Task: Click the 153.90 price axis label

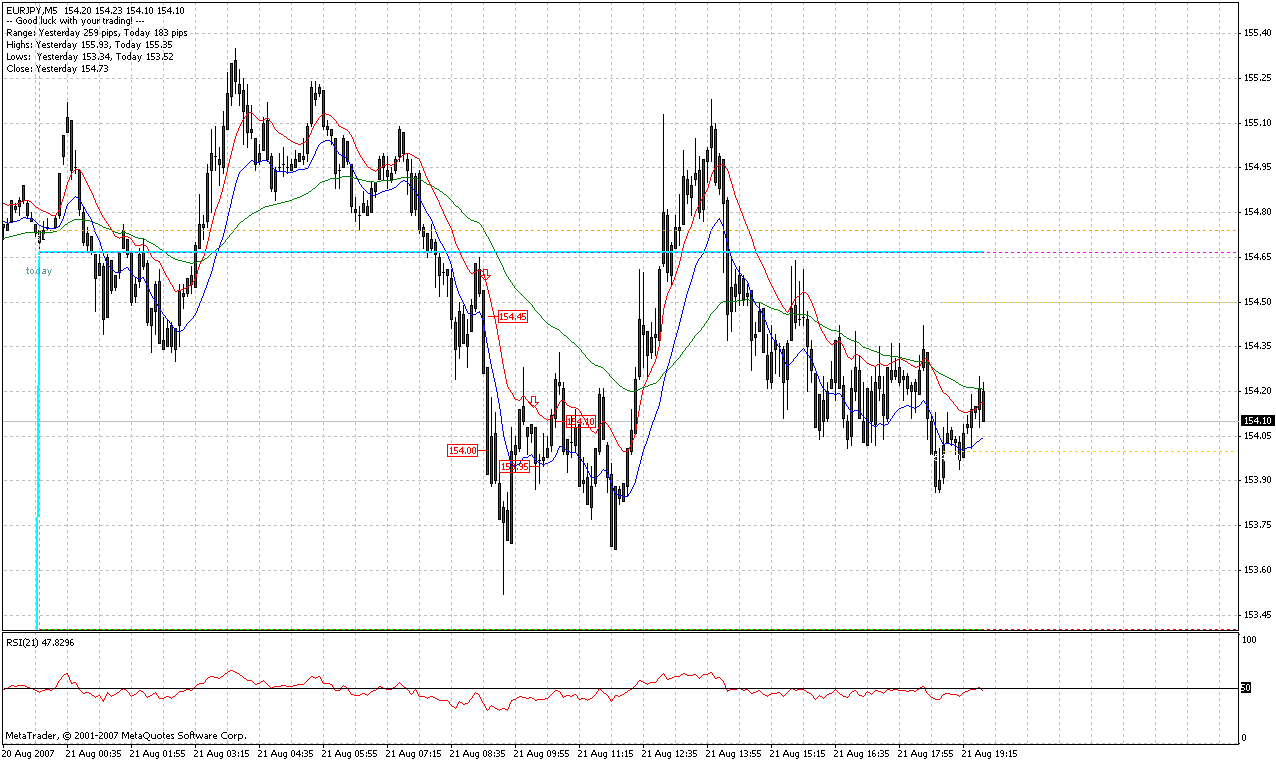Action: coord(1258,480)
